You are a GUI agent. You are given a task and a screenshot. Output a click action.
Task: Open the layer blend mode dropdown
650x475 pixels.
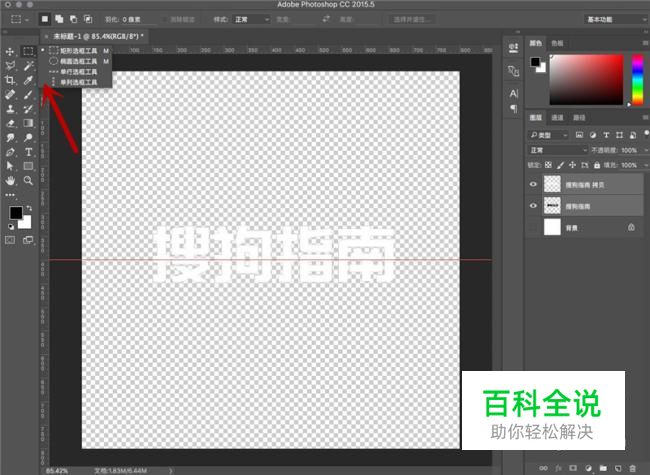pyautogui.click(x=558, y=150)
